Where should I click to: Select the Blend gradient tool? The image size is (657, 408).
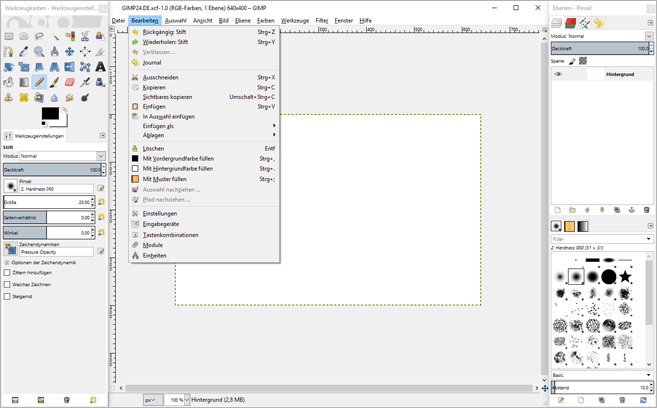(24, 82)
